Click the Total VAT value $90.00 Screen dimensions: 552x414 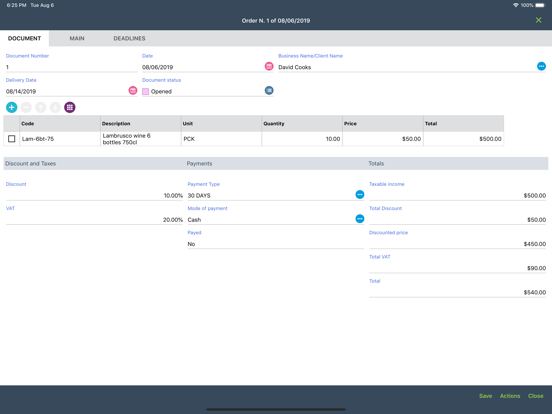point(537,268)
